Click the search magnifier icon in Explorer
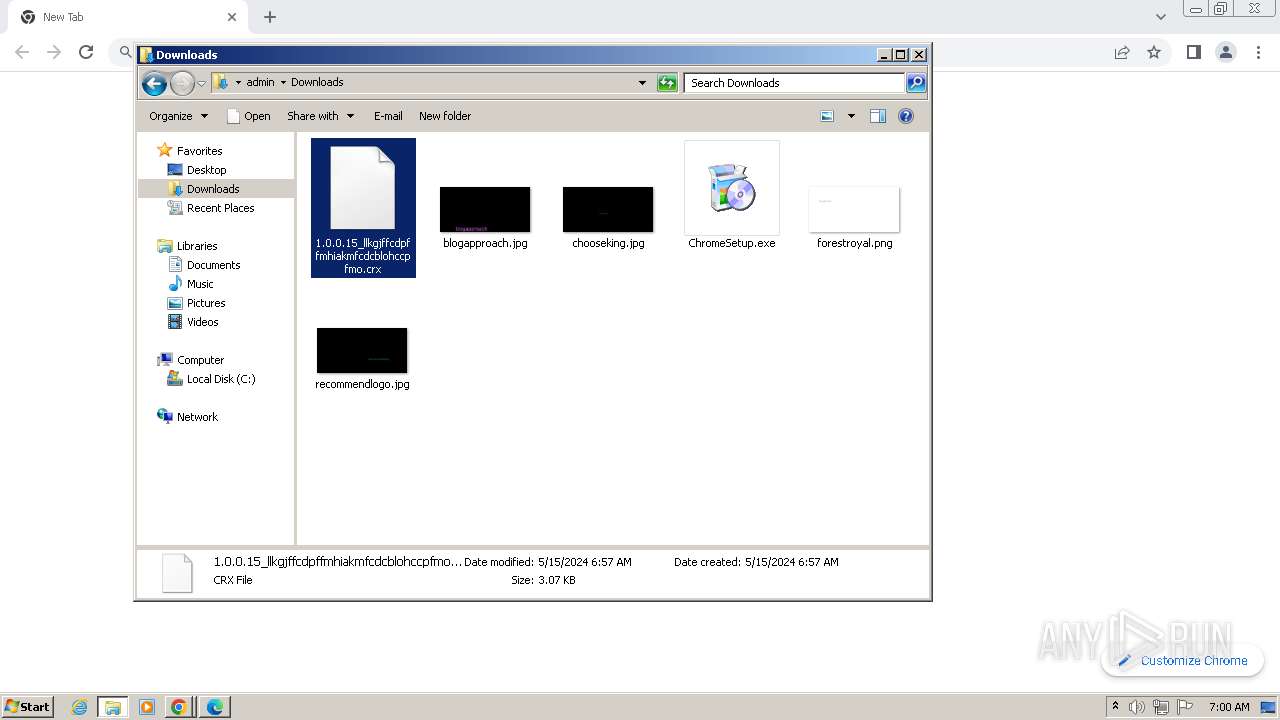1280x720 pixels. click(x=916, y=83)
